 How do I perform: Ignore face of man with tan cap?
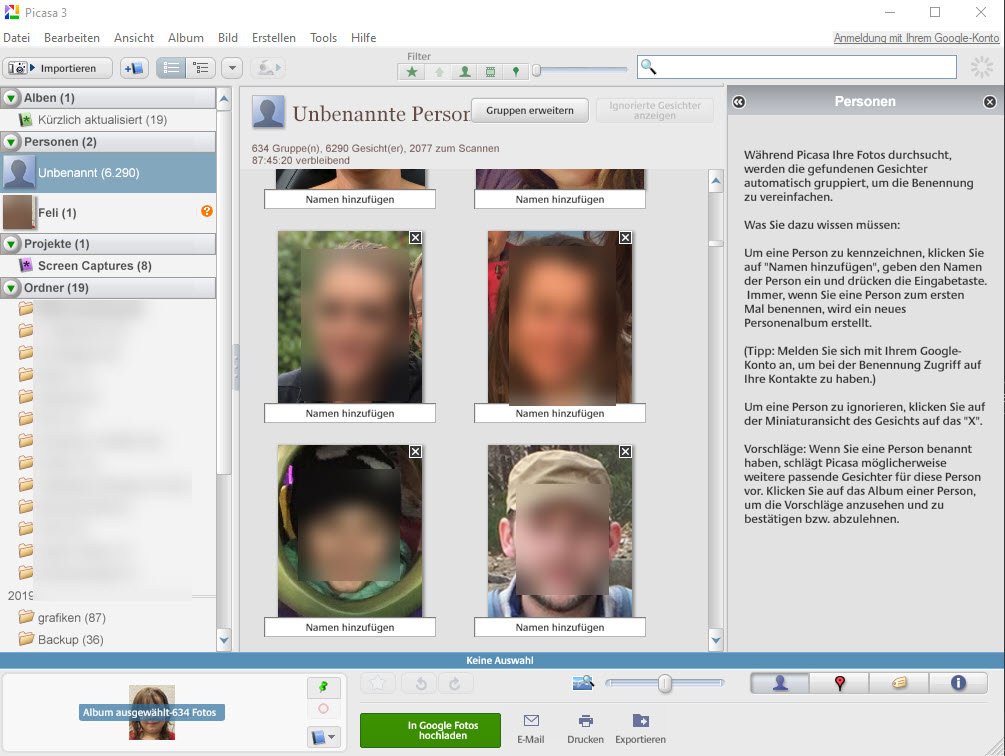[x=626, y=452]
